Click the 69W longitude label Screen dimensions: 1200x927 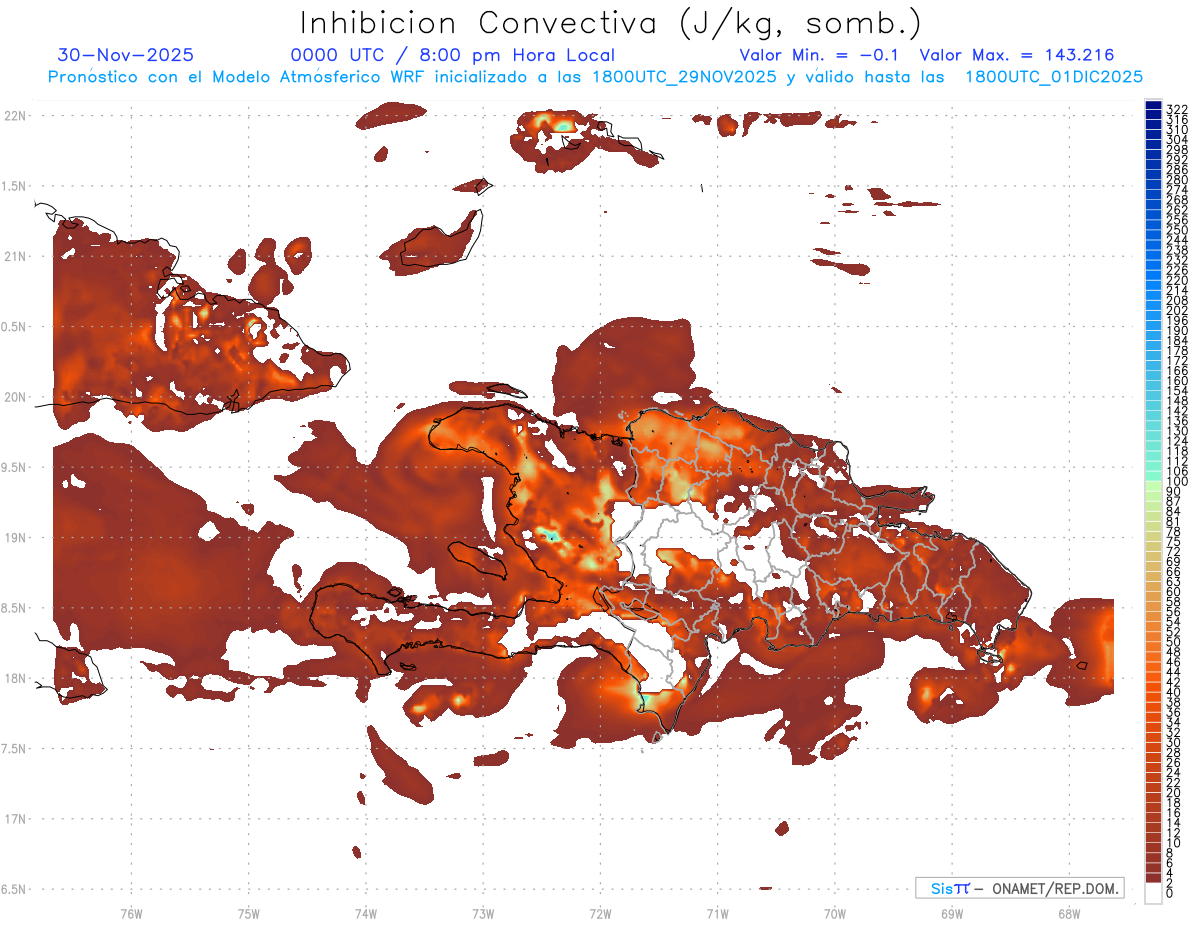point(952,913)
